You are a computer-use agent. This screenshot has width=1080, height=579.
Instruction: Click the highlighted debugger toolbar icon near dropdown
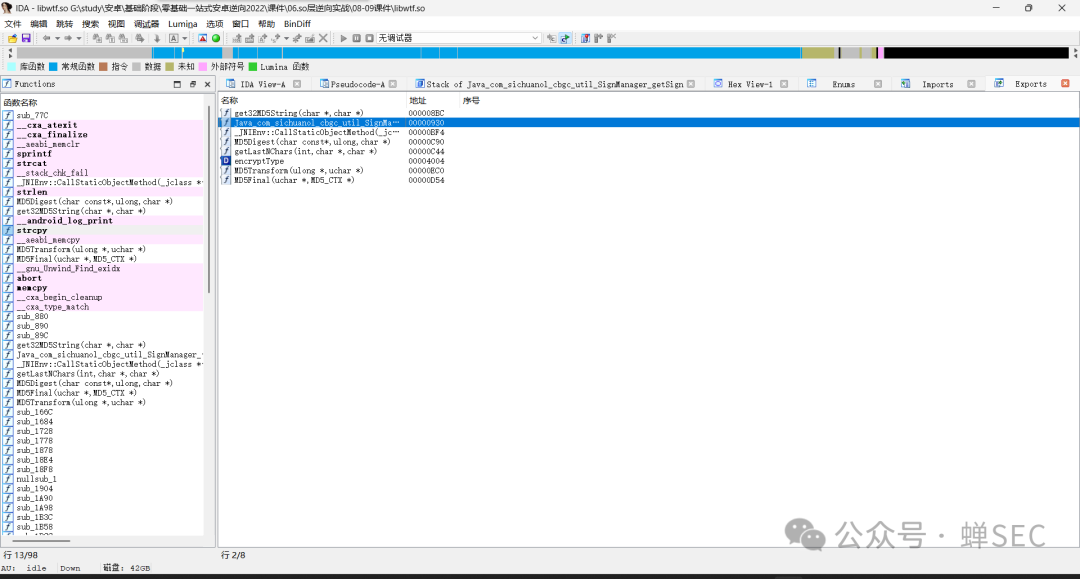tap(565, 39)
